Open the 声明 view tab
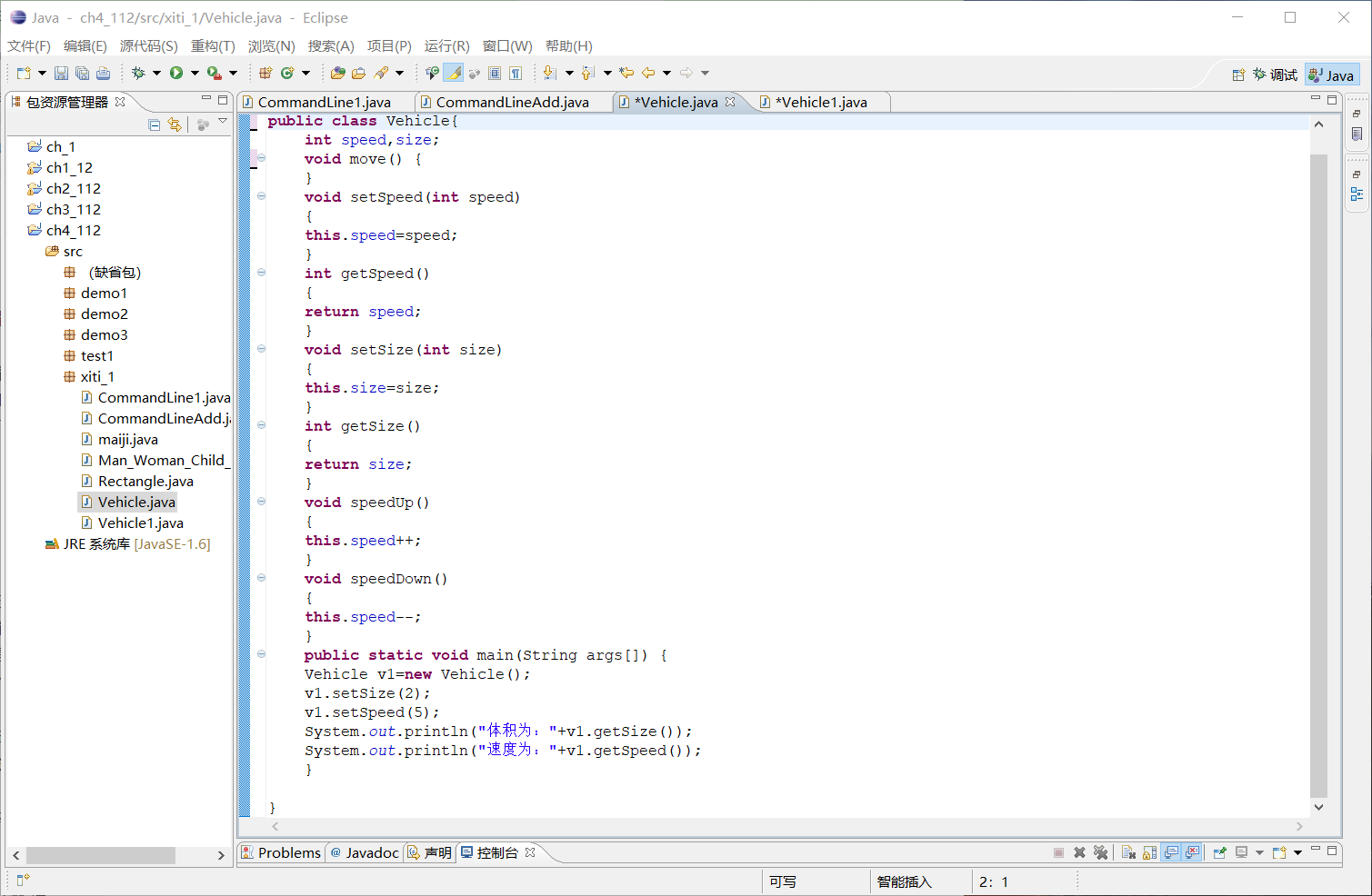Image resolution: width=1372 pixels, height=896 pixels. coord(429,852)
